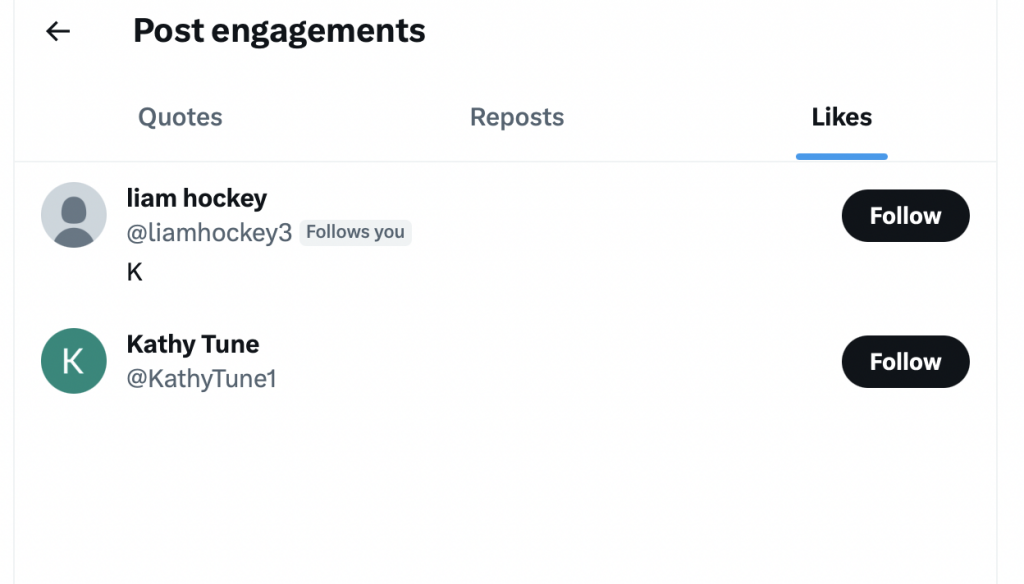Click the 'Follows you' badge
This screenshot has height=584, width=1024.
pyautogui.click(x=355, y=233)
